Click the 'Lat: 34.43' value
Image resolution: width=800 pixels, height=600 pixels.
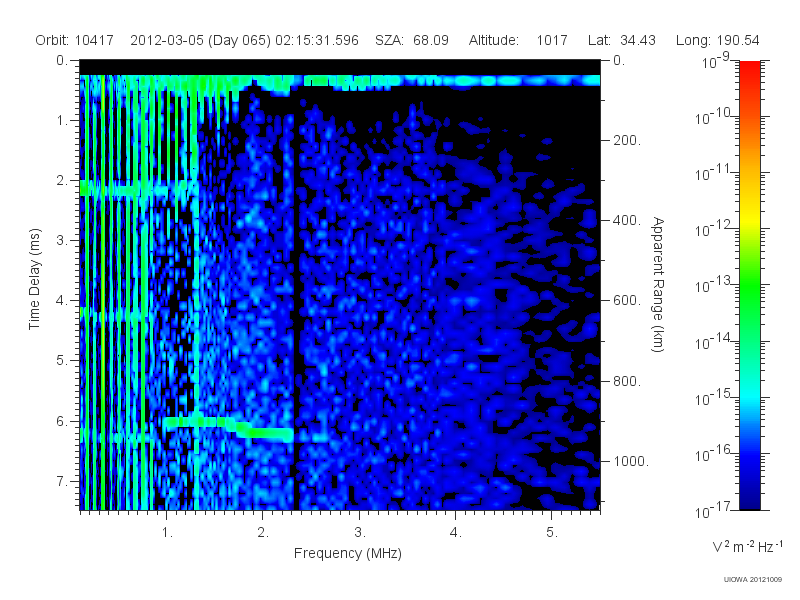point(621,40)
